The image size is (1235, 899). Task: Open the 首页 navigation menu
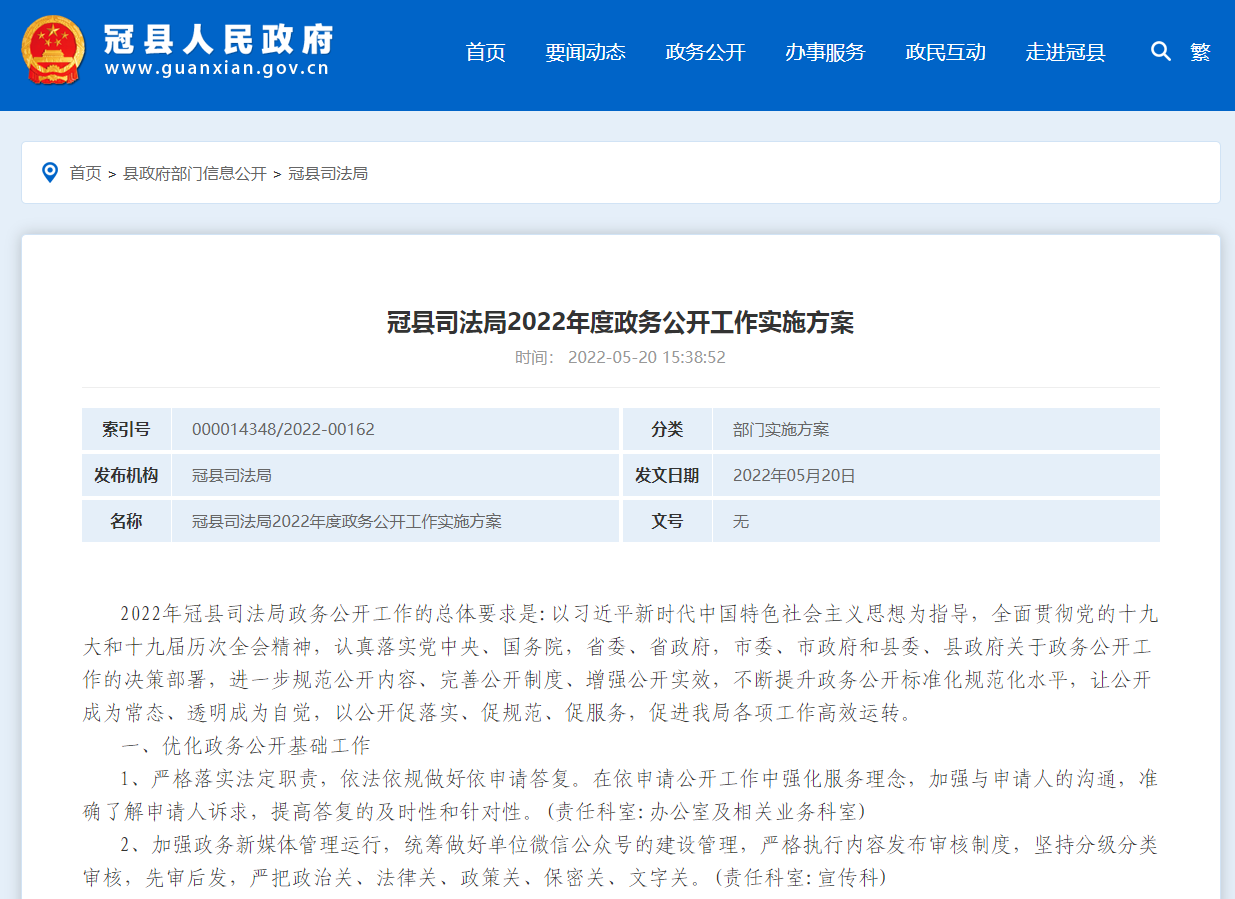tap(486, 52)
